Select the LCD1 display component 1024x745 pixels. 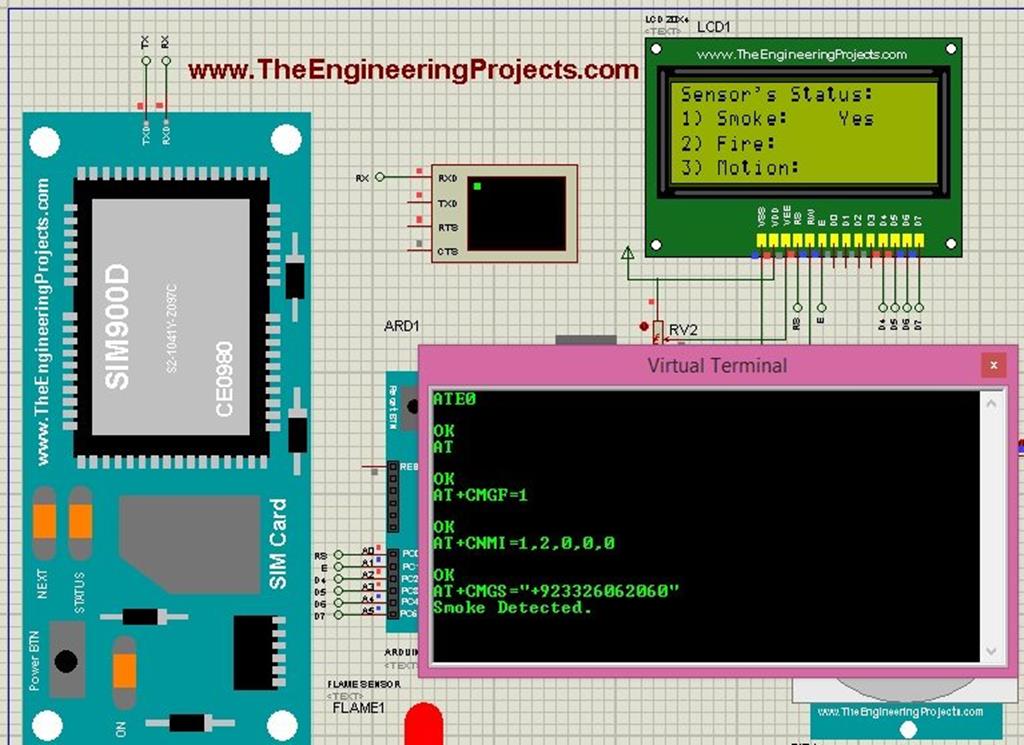coord(800,140)
